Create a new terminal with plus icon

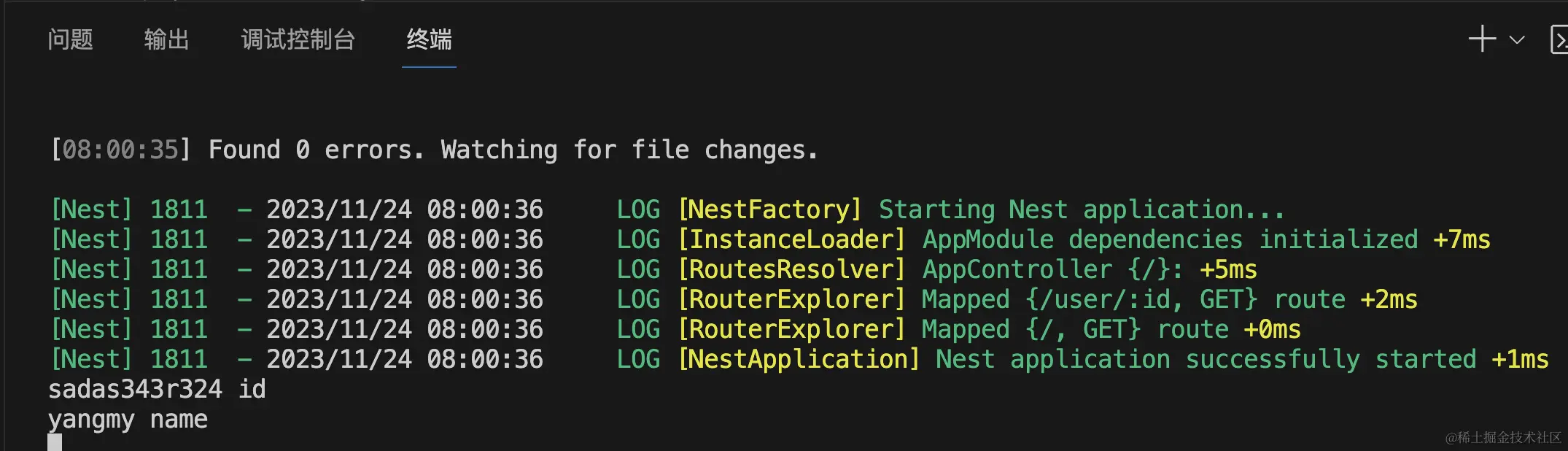[1482, 39]
